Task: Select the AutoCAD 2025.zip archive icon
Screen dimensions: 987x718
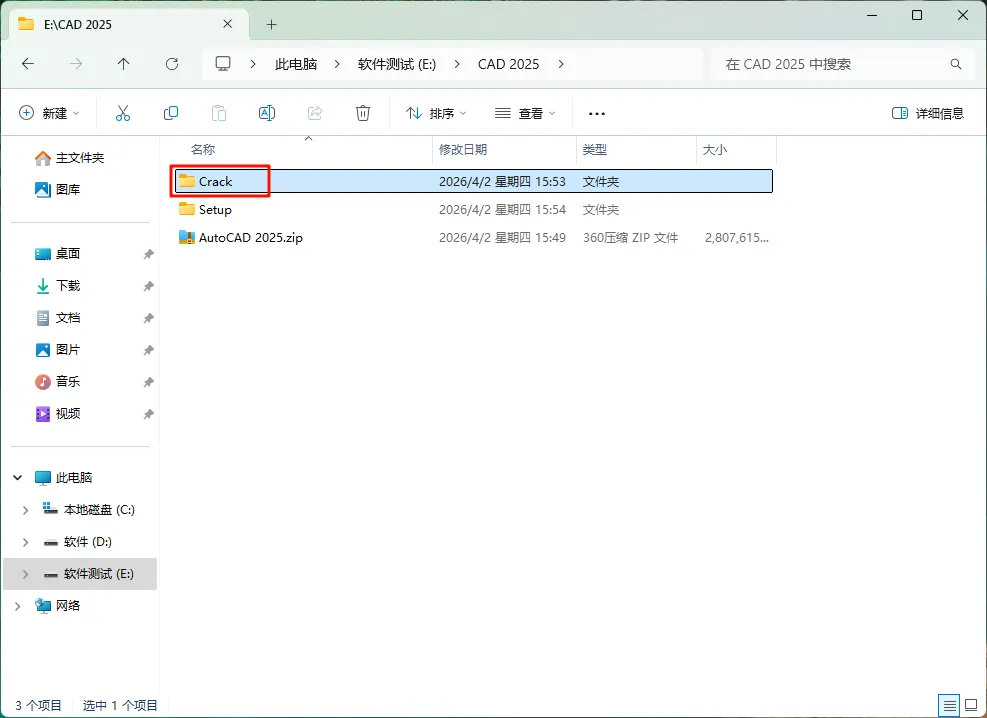Action: (186, 237)
